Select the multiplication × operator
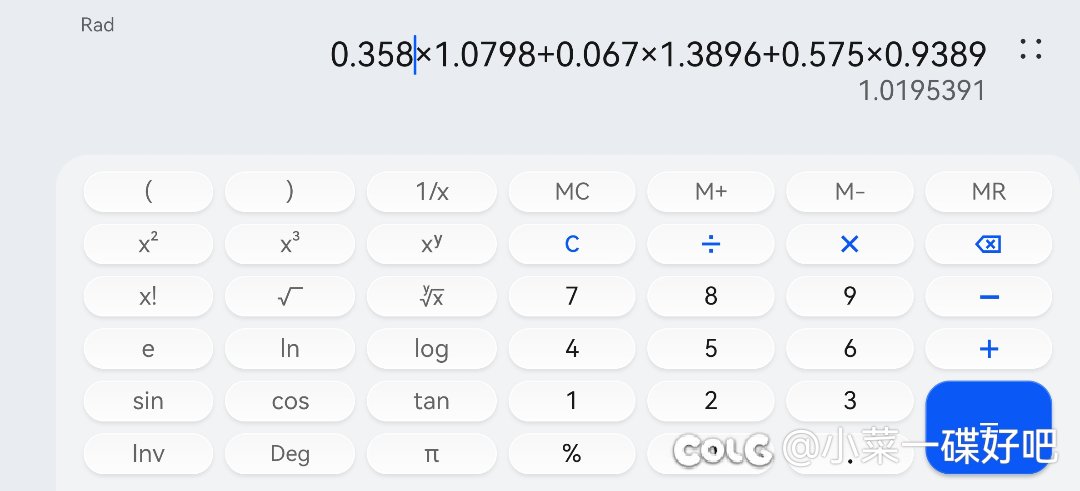Image resolution: width=1080 pixels, height=491 pixels. click(x=849, y=244)
